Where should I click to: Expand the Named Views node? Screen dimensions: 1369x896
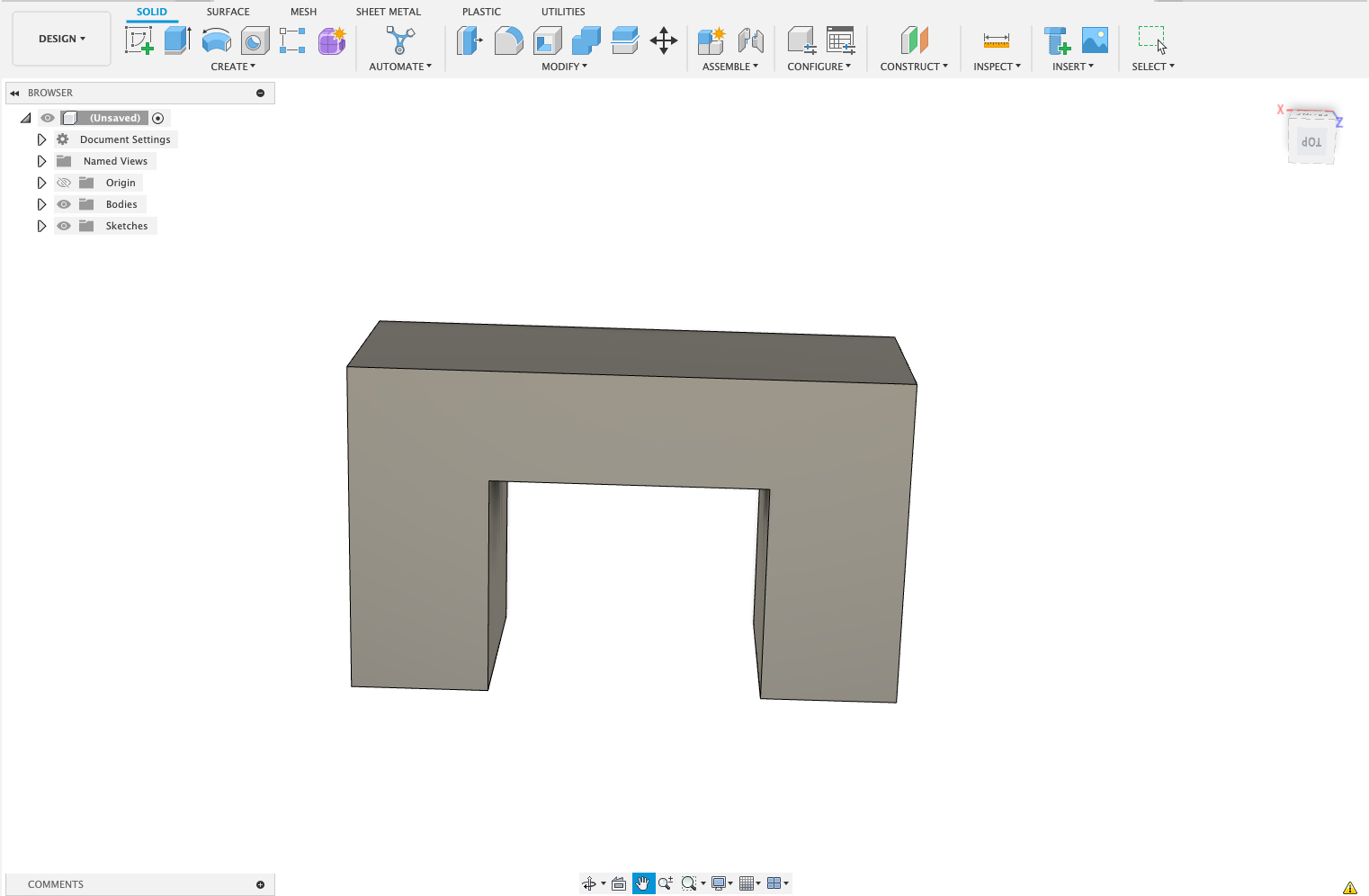pyautogui.click(x=41, y=161)
